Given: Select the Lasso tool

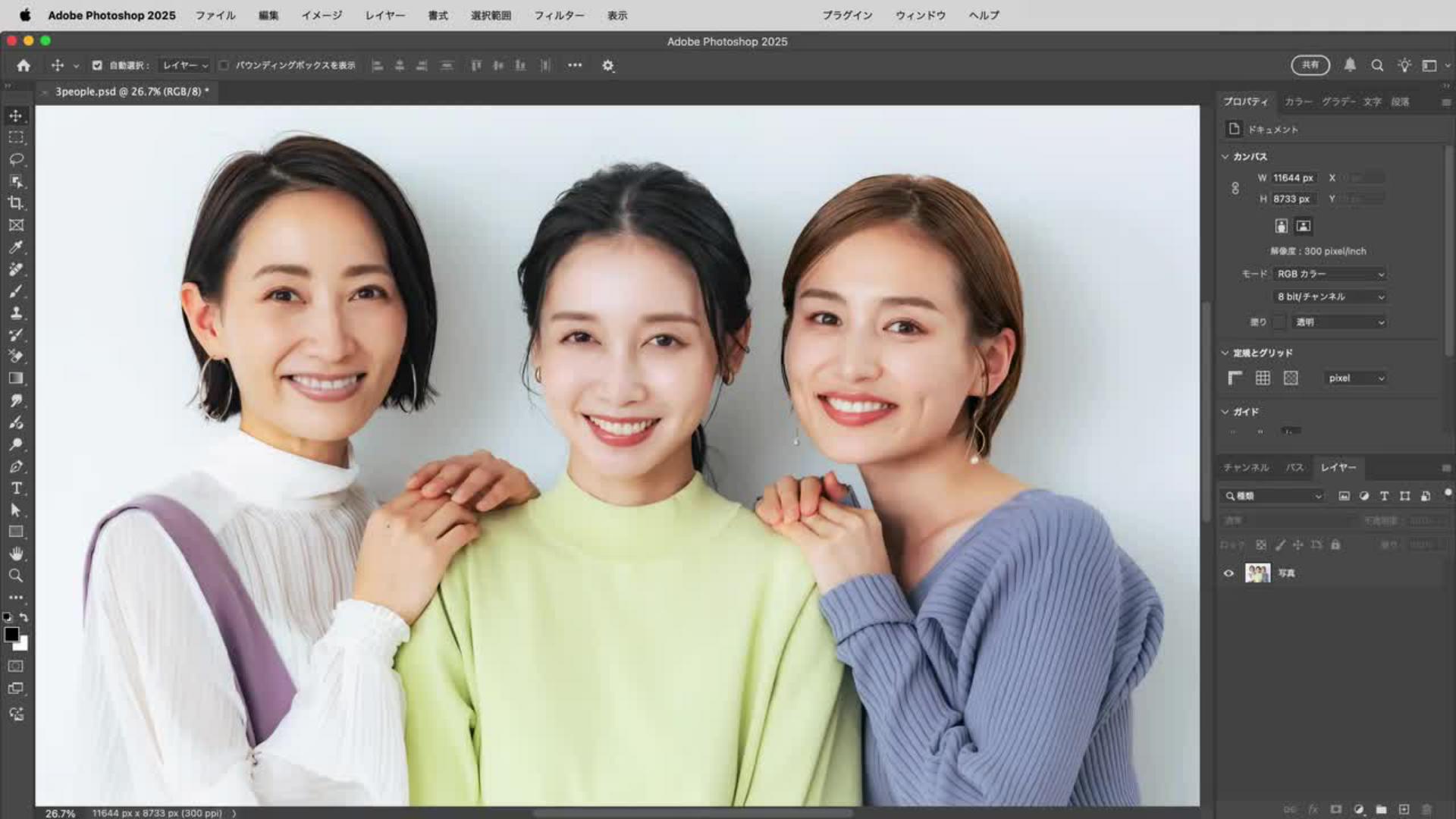Looking at the screenshot, I should (x=16, y=159).
